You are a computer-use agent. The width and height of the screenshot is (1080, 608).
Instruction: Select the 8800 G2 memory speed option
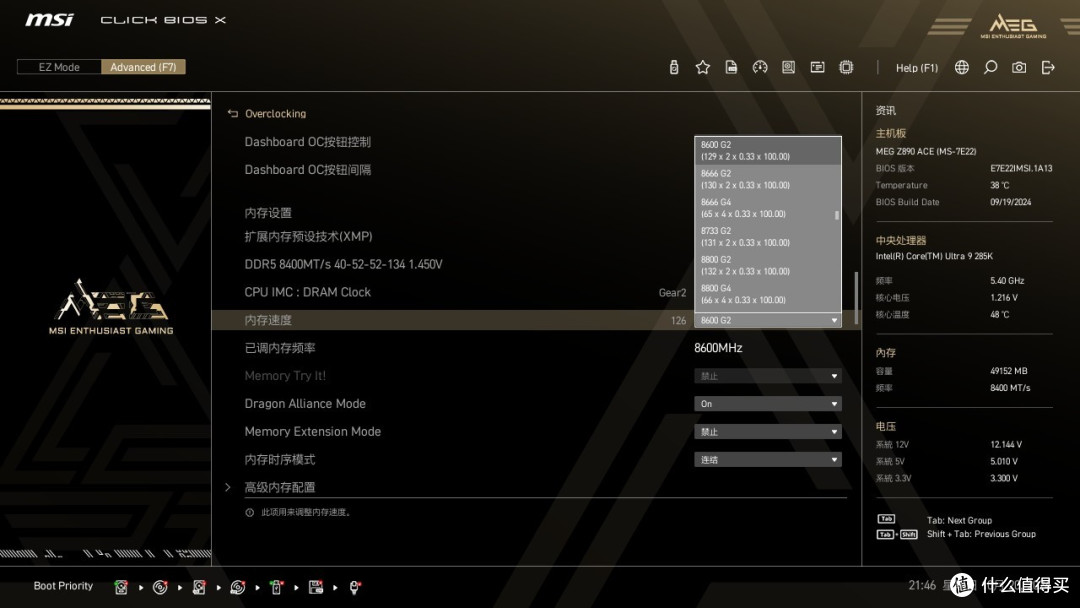[767, 265]
